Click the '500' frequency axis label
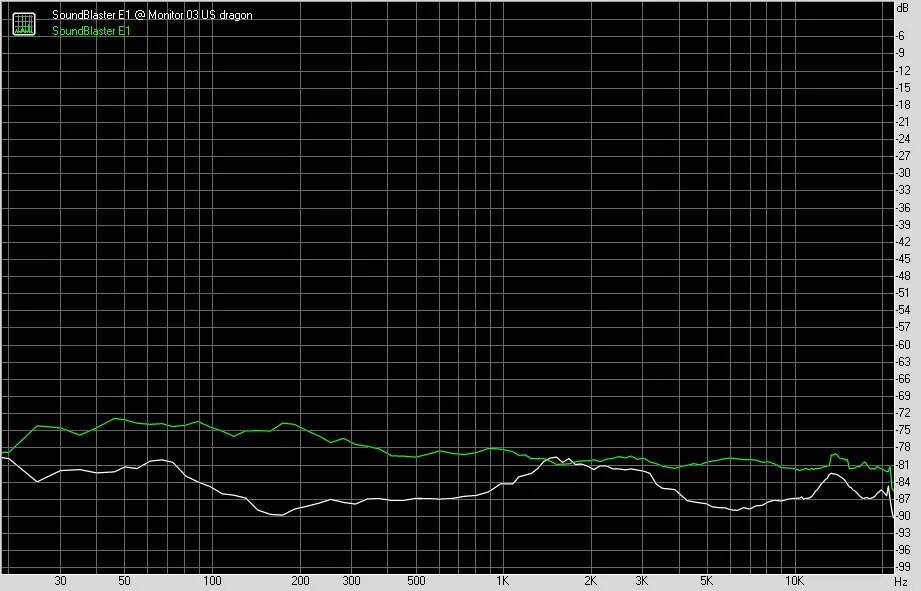Viewport: 921px width, 591px height. tap(416, 581)
